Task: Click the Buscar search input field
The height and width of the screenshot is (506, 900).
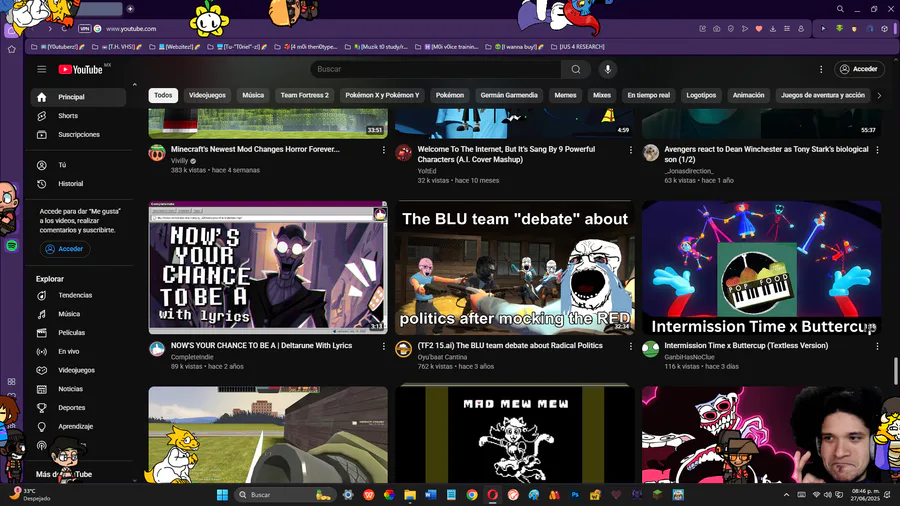Action: tap(436, 69)
